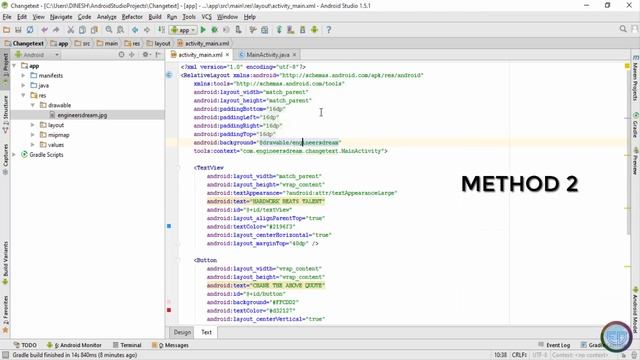The height and width of the screenshot is (360, 640).
Task: Open the Navigate menu
Action: [x=61, y=17]
